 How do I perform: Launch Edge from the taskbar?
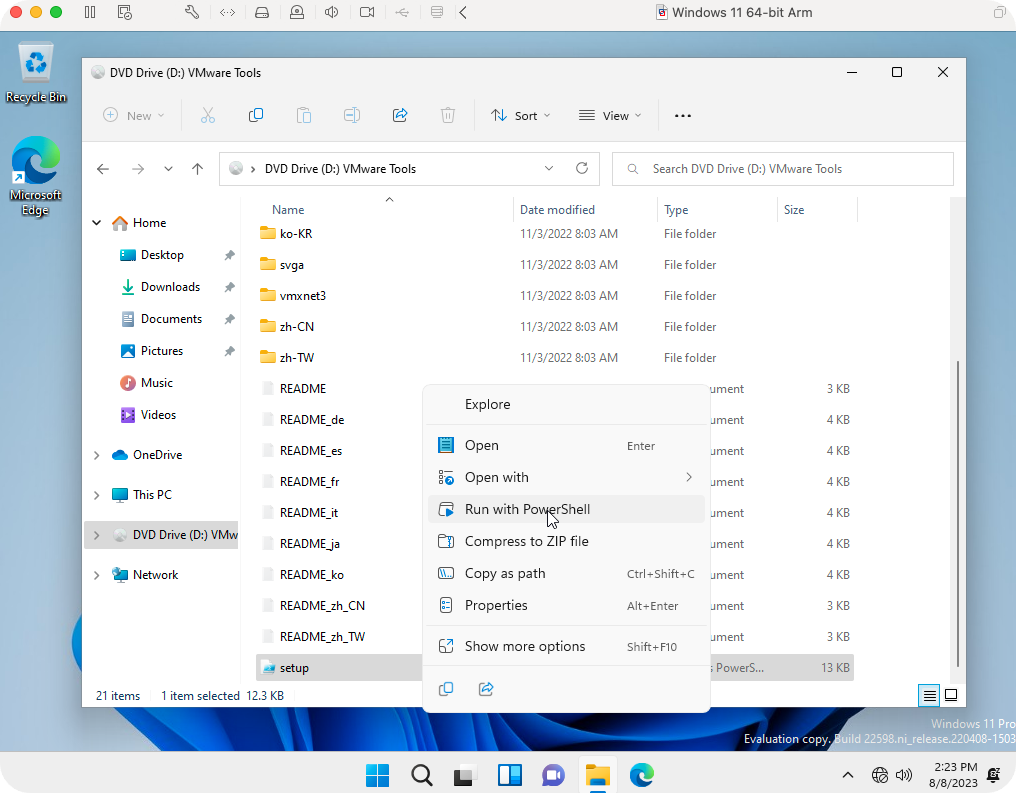click(641, 775)
